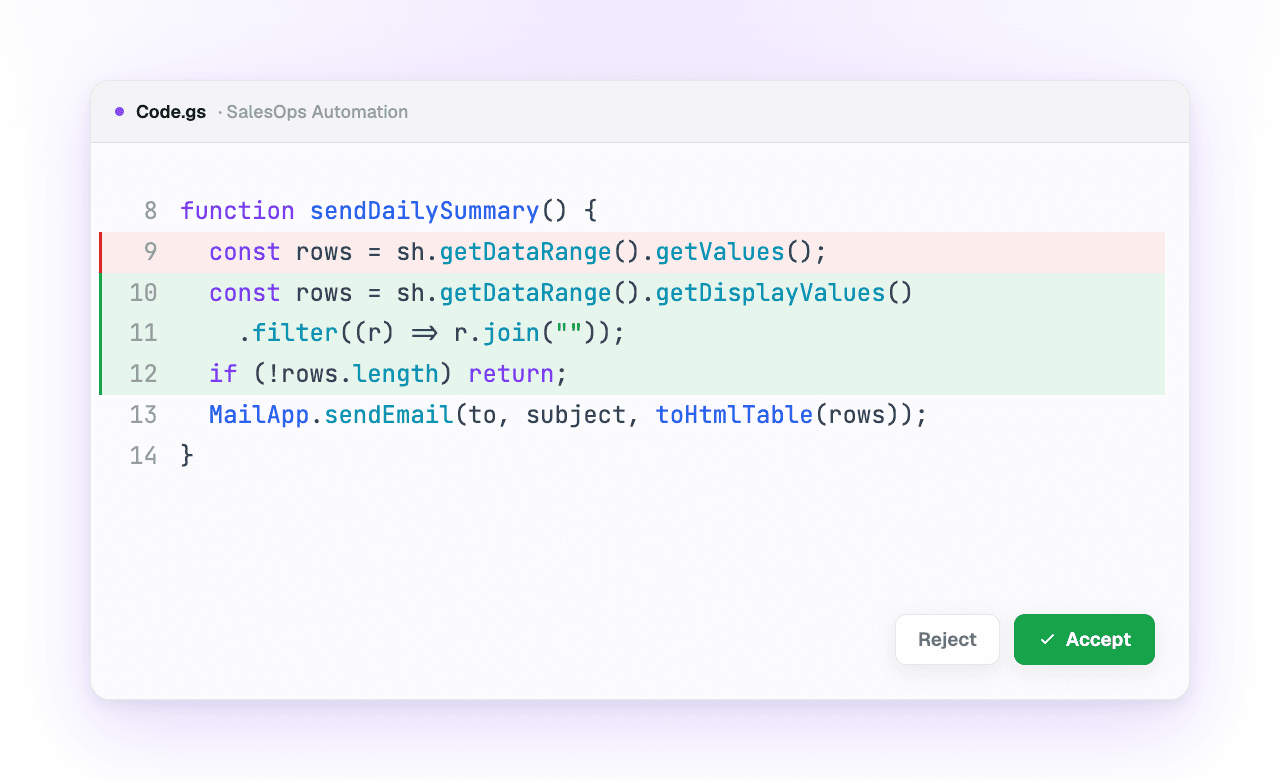Reject the suggested code change
The height and width of the screenshot is (780, 1280).
pos(947,639)
